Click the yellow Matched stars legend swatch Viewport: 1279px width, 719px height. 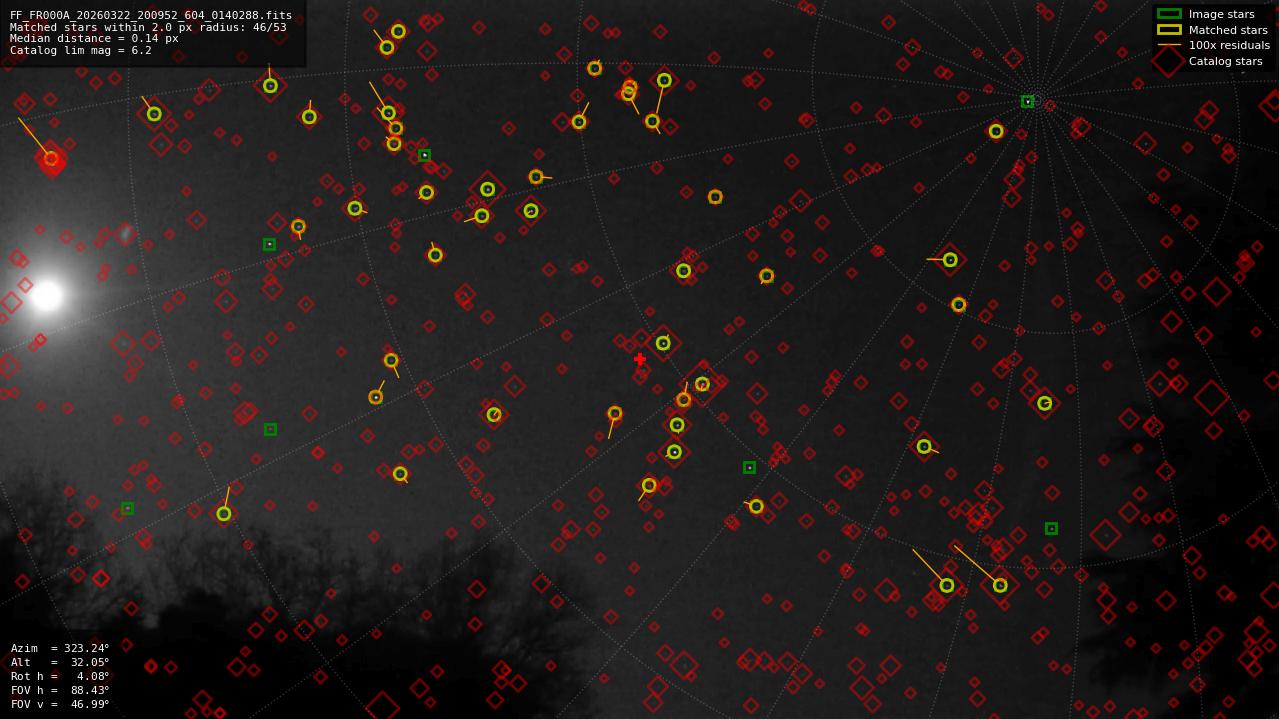1169,29
